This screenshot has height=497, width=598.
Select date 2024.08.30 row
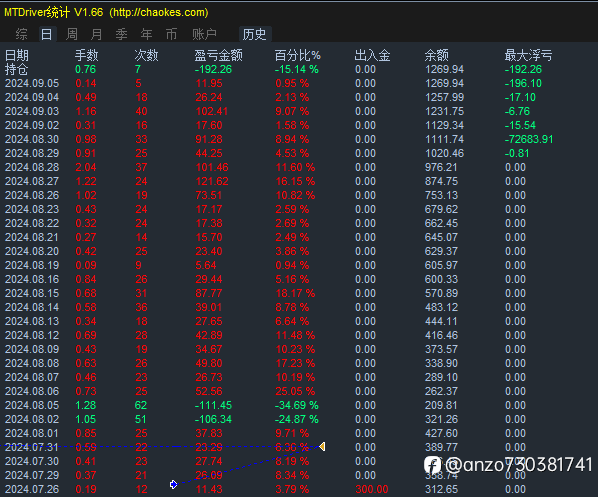click(x=32, y=139)
